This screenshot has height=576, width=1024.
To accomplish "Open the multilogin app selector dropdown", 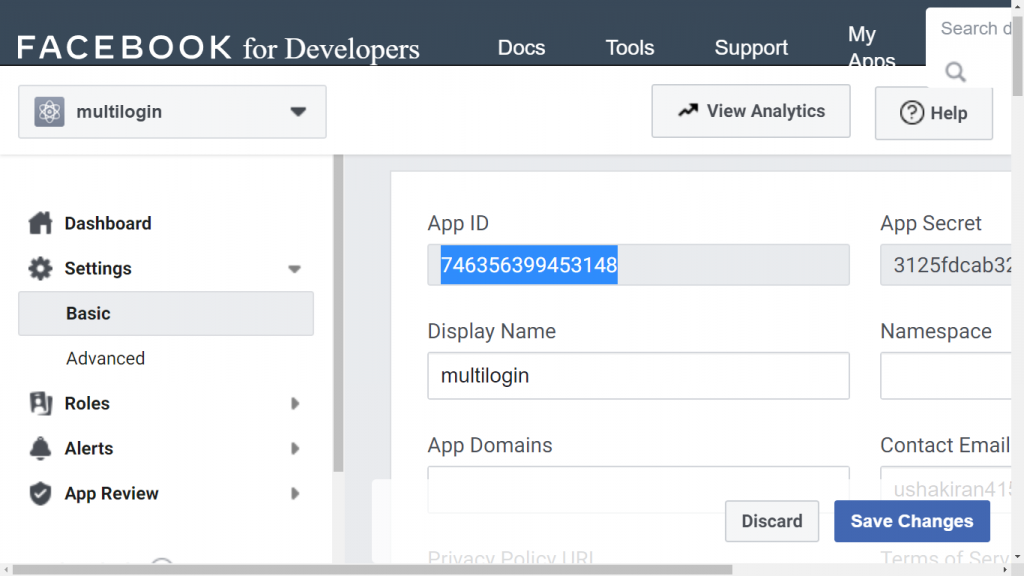I will coord(172,112).
